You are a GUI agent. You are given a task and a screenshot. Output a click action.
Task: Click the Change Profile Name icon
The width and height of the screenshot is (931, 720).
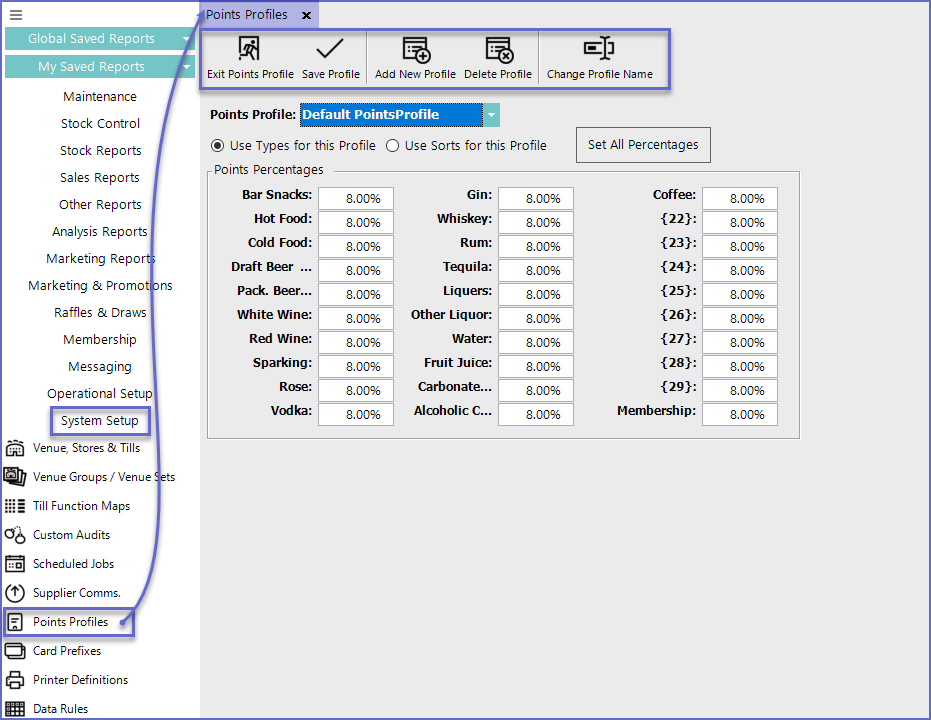coord(599,50)
